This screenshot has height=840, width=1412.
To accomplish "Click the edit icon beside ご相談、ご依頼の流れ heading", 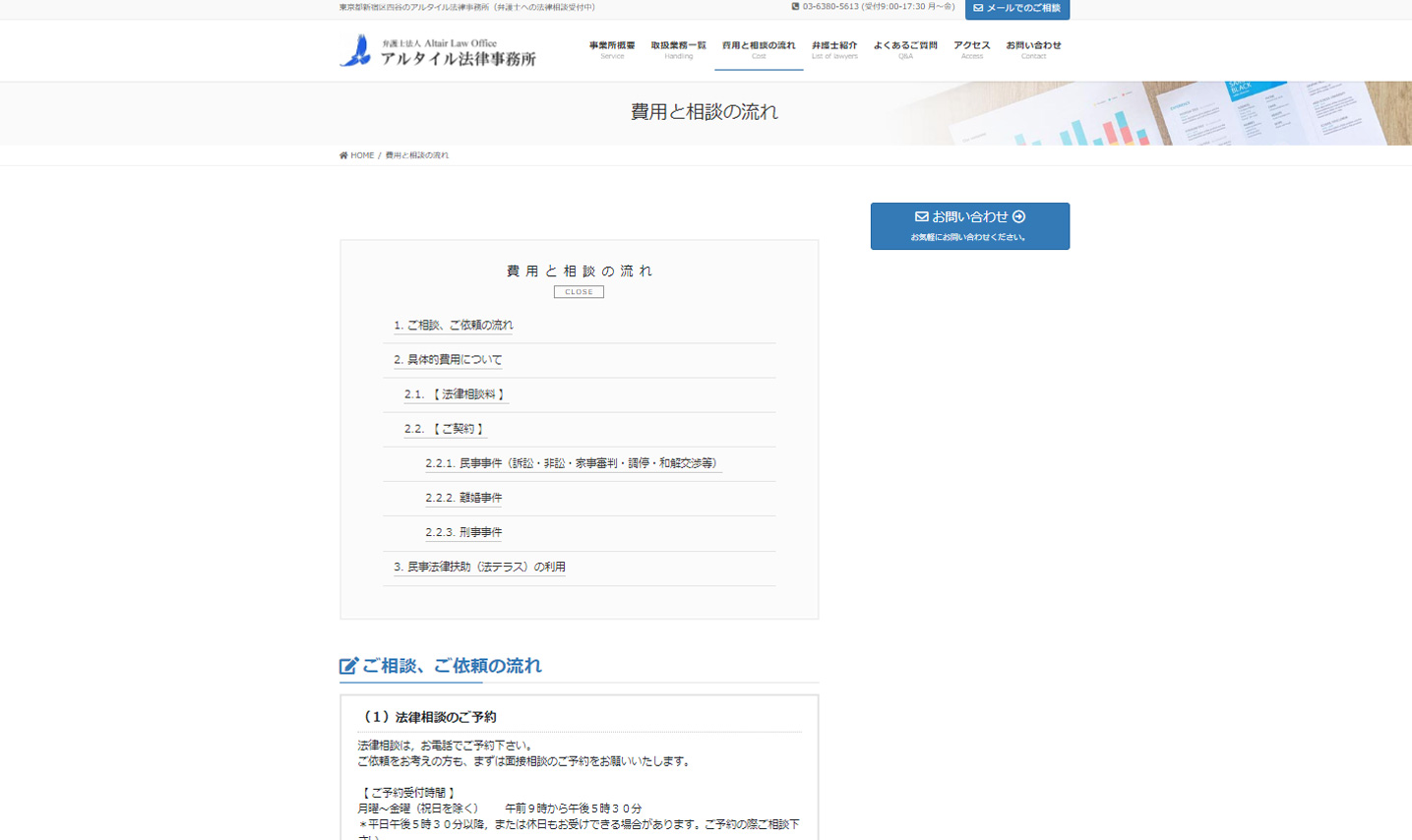I will tap(348, 666).
